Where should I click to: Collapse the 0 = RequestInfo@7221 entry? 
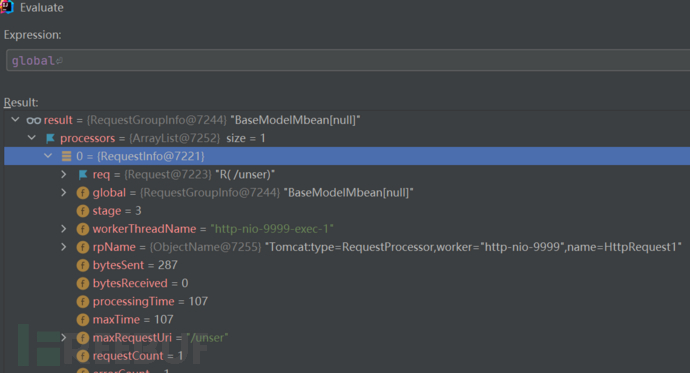[48, 156]
